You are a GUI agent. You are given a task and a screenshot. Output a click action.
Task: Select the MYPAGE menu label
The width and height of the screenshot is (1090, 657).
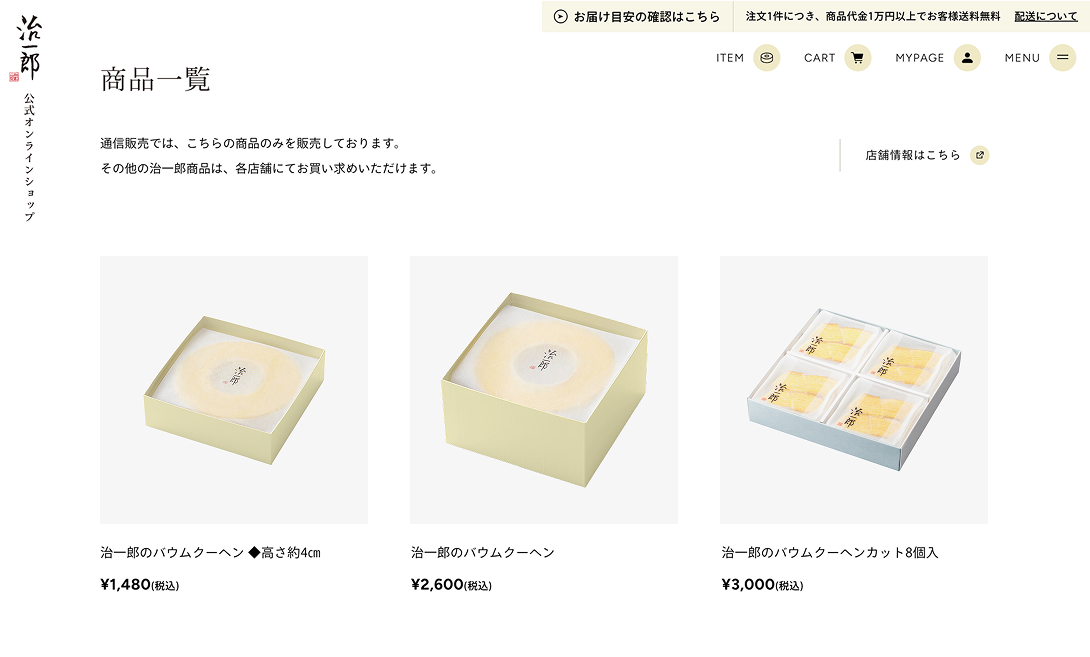pyautogui.click(x=920, y=58)
